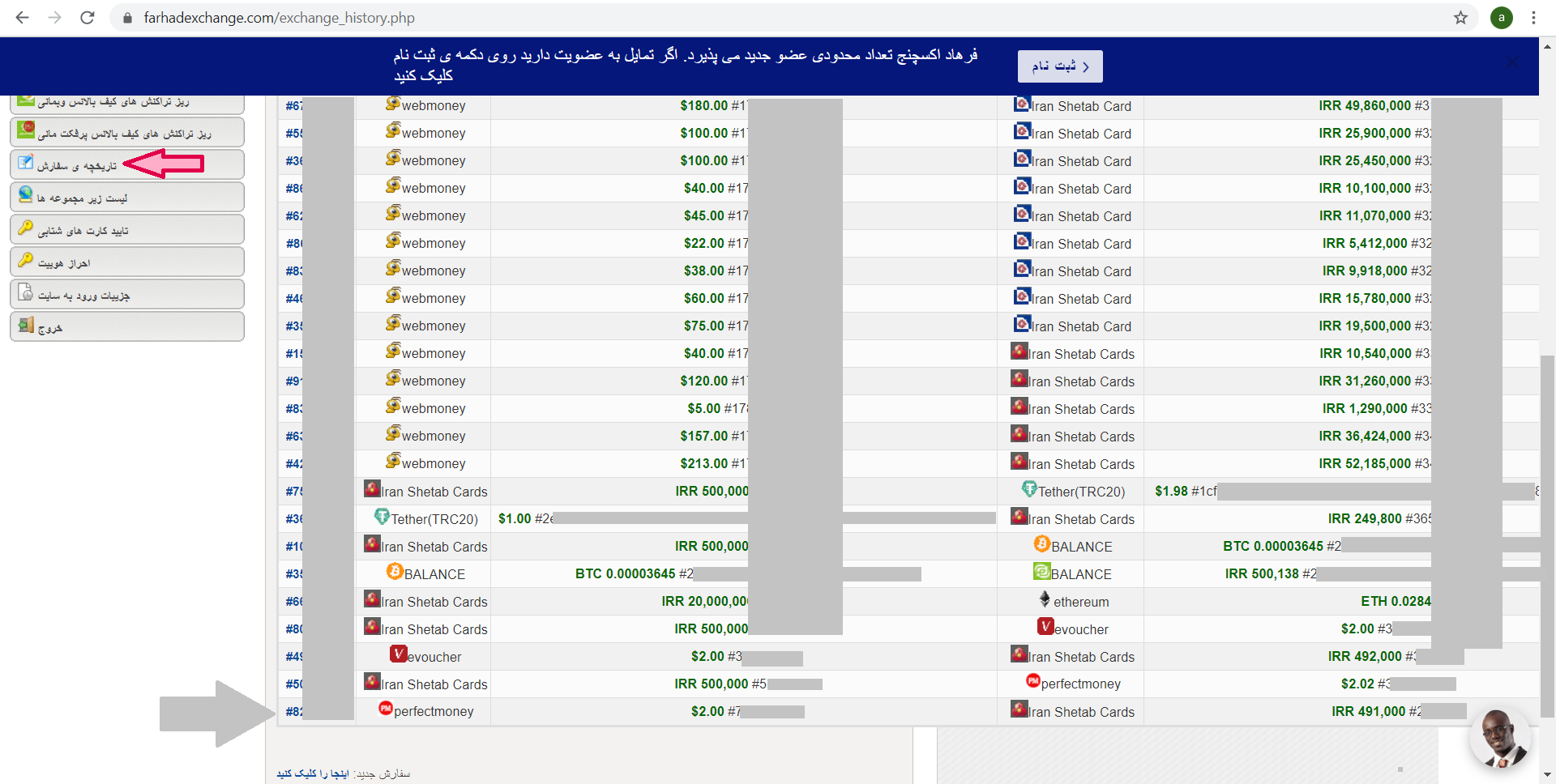Open the subsets list (لیست زیر مجموعه ها) item
The height and width of the screenshot is (784, 1556).
coord(127,197)
